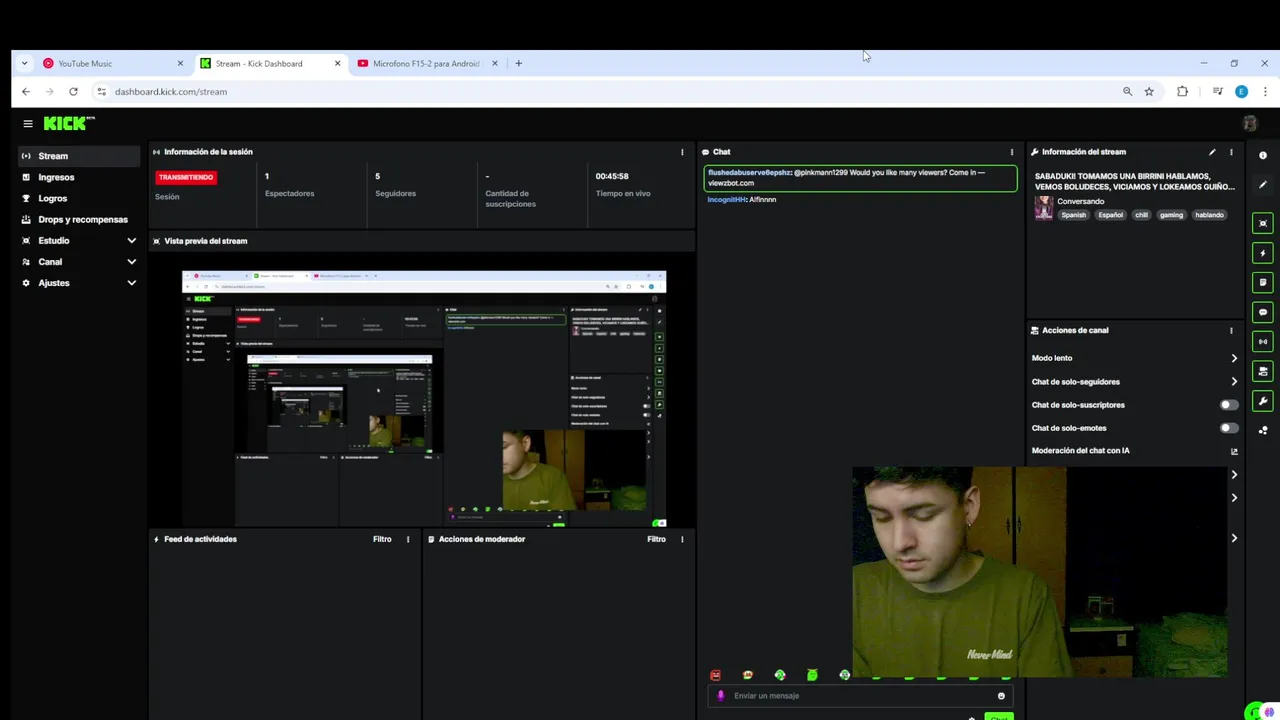Expand the Estudio sidebar section
Screen dimensions: 1280x720
[131, 241]
